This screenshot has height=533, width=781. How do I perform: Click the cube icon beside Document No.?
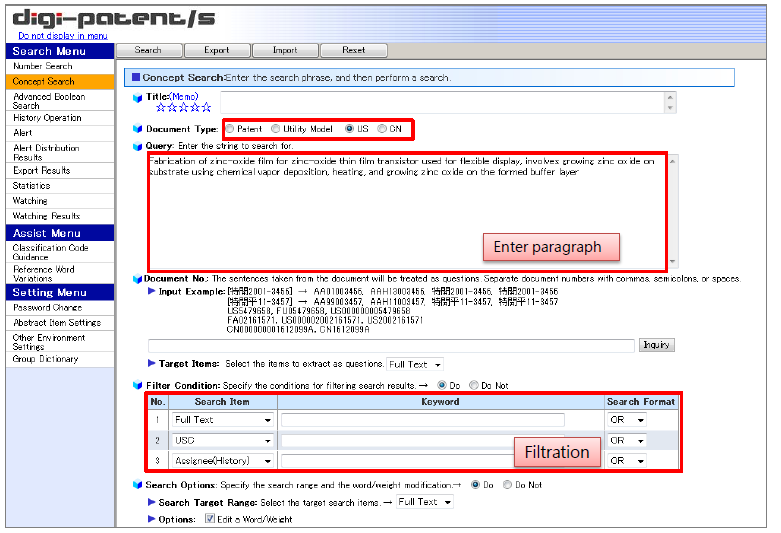pyautogui.click(x=137, y=279)
